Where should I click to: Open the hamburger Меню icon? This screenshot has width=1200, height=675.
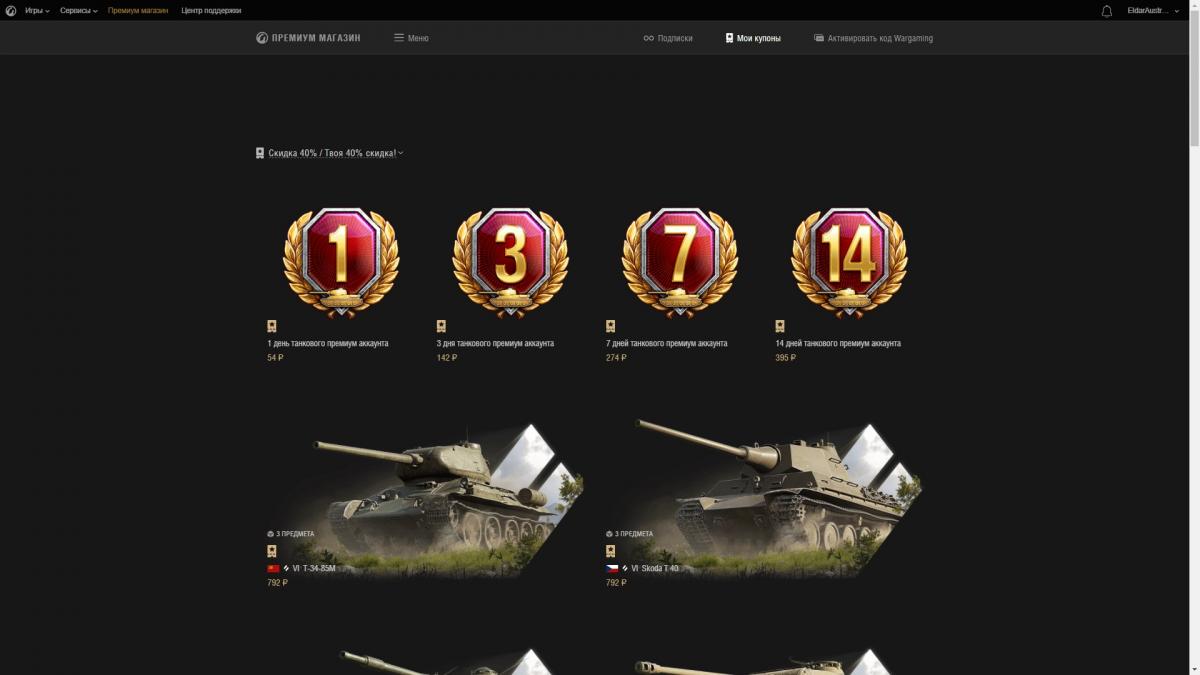click(x=399, y=38)
